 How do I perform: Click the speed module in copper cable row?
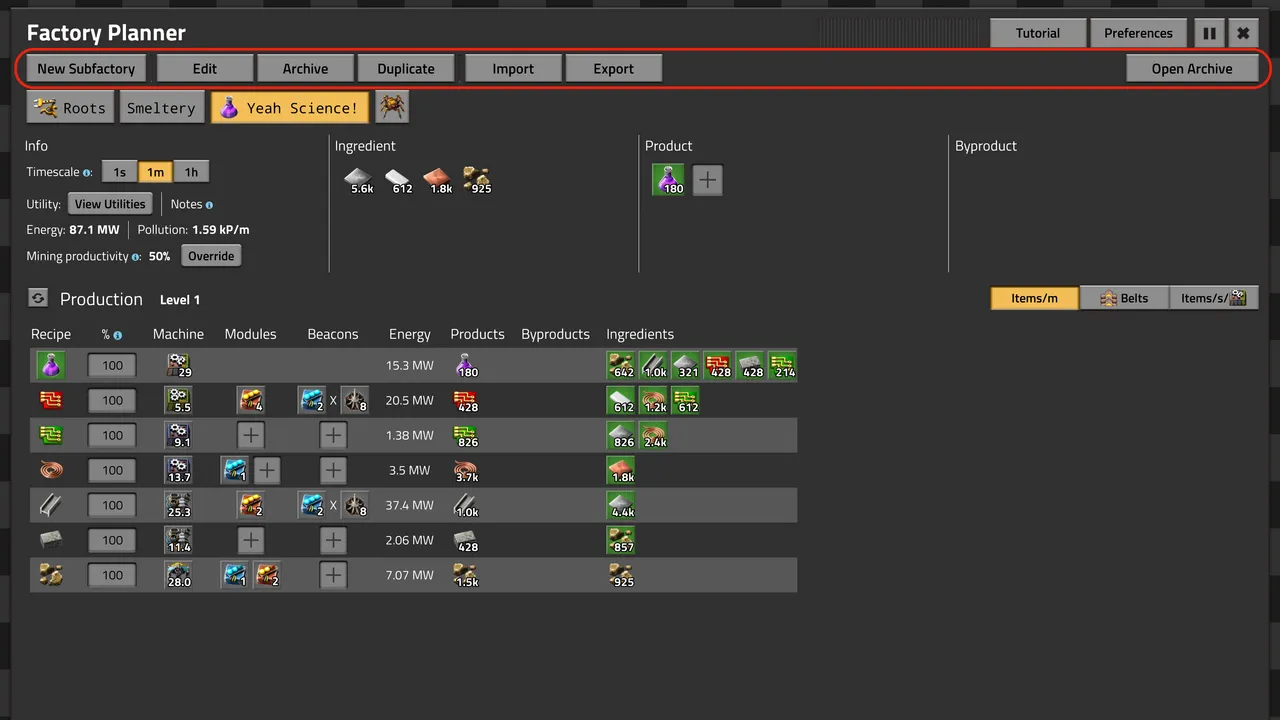point(235,470)
